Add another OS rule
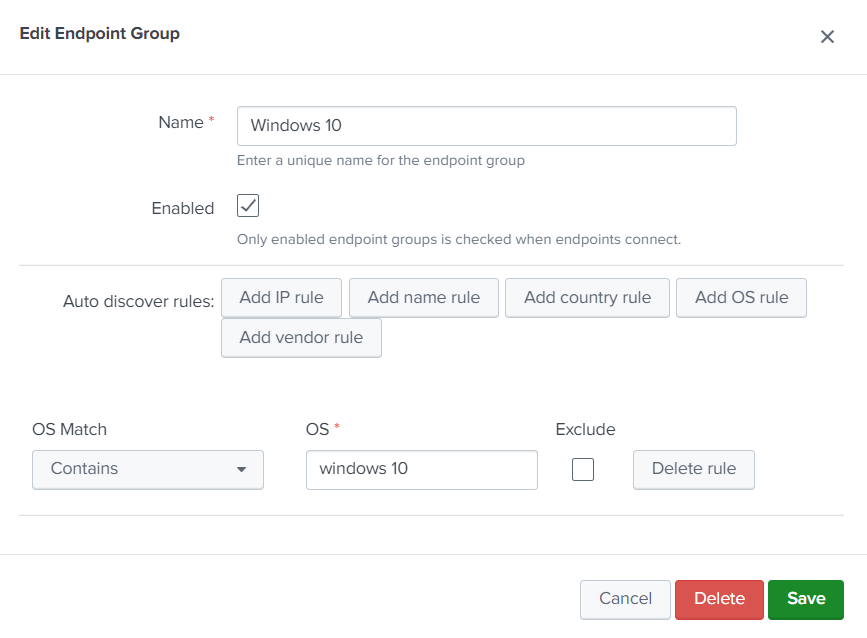Viewport: 867px width, 638px height. coord(741,298)
